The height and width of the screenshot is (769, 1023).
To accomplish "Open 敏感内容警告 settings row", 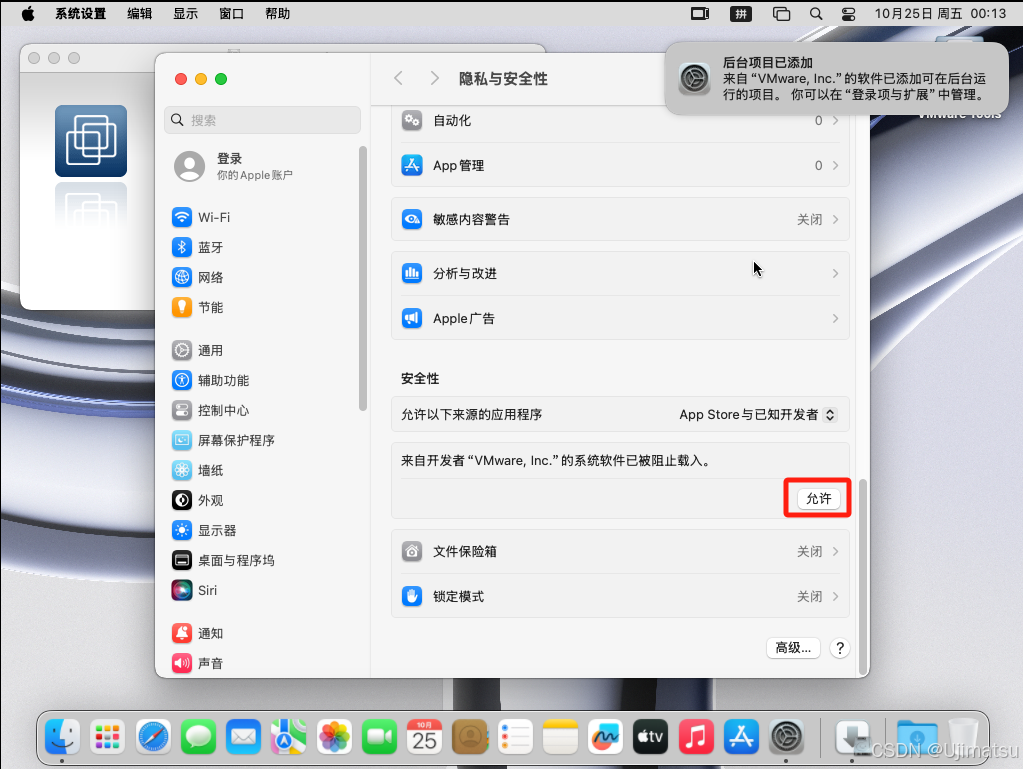I will [620, 220].
